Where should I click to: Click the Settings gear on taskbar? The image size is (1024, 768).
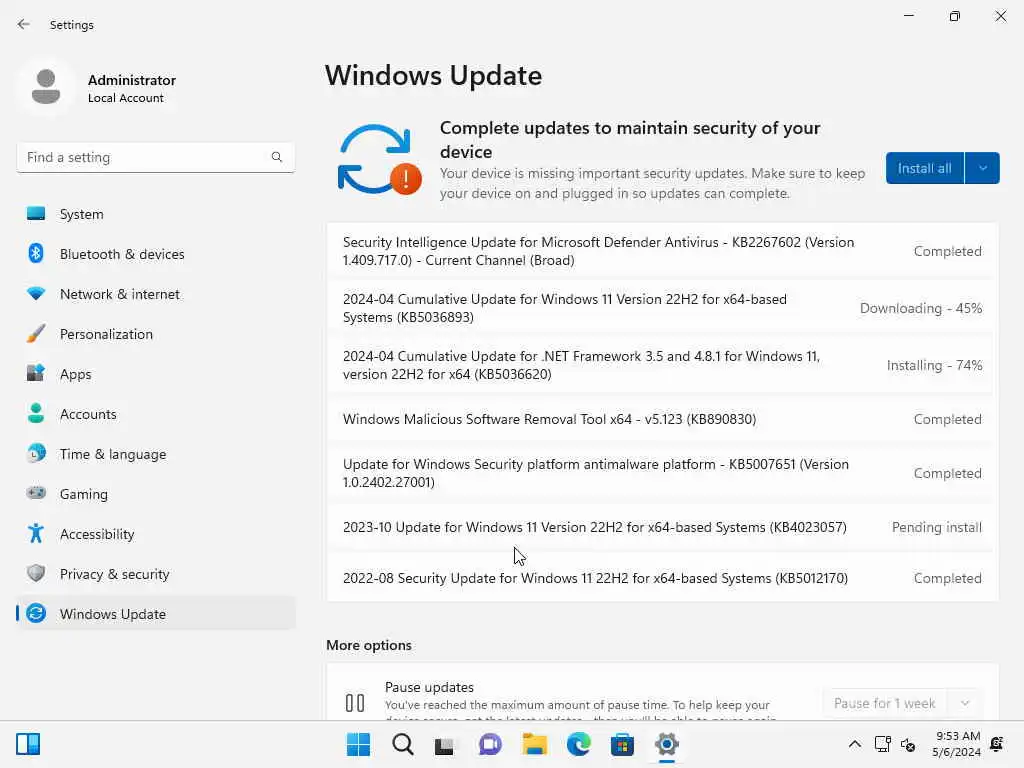(x=667, y=744)
